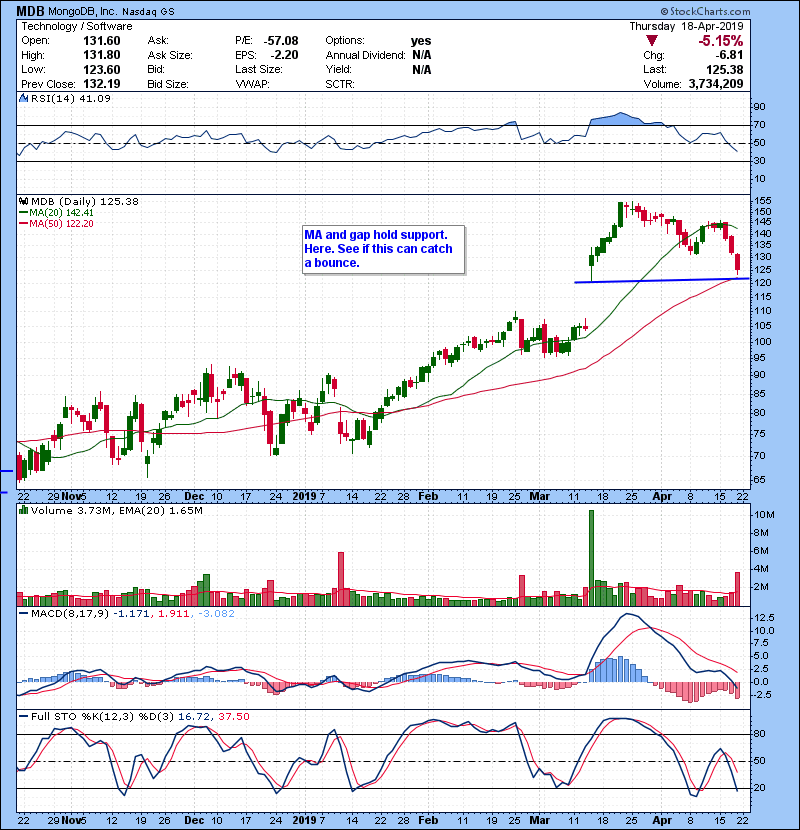Click the -5.15% percent change

[x=721, y=41]
